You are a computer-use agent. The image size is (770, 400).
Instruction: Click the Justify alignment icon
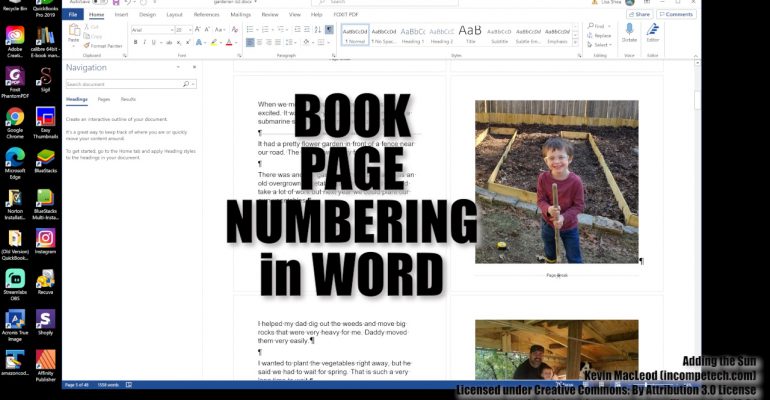point(278,43)
